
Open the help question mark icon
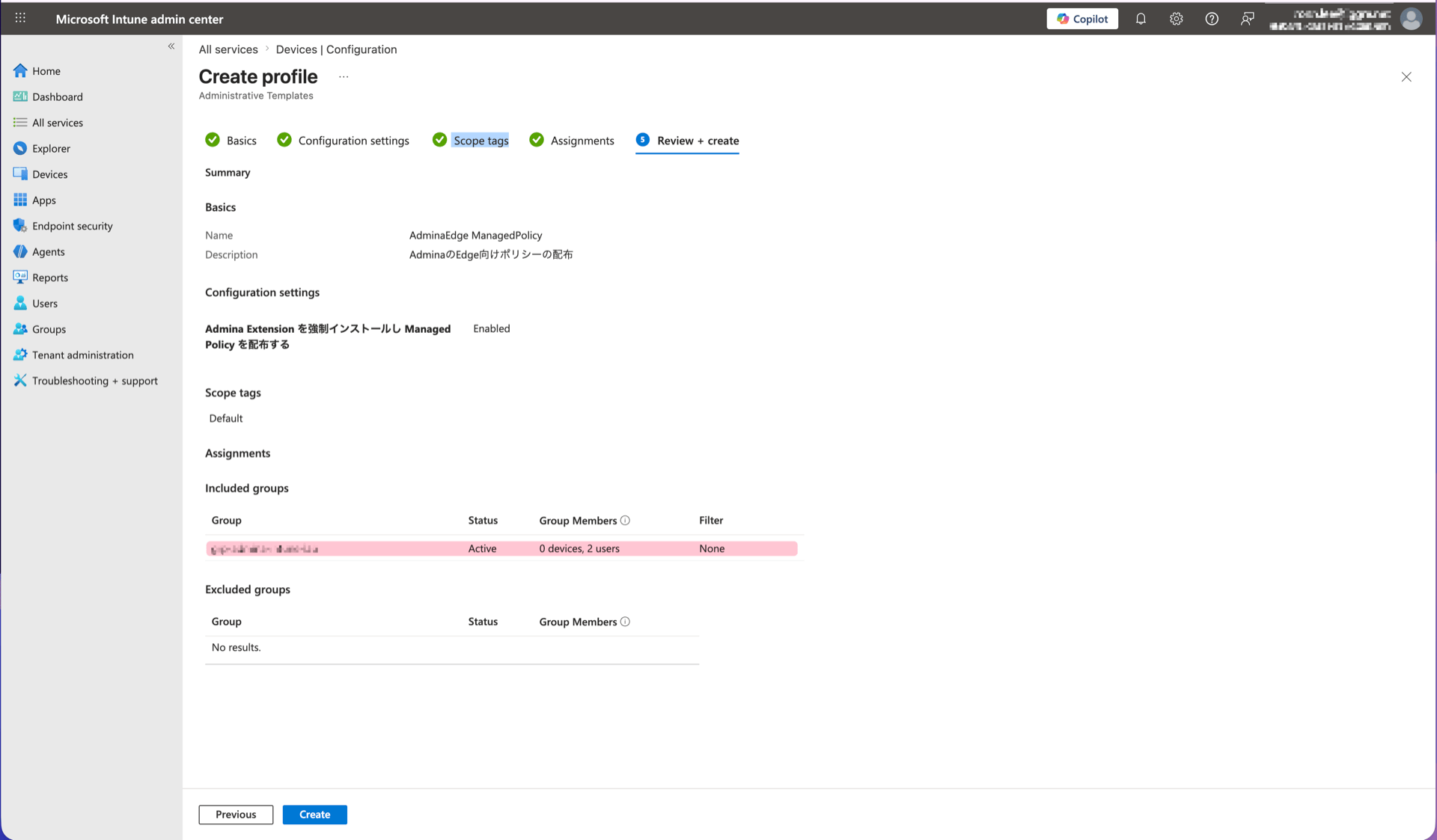coord(1212,19)
